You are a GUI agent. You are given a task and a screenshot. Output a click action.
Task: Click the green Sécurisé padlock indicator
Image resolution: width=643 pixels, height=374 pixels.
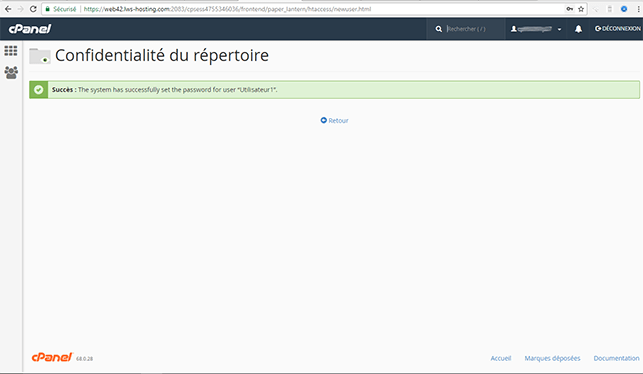click(x=61, y=9)
